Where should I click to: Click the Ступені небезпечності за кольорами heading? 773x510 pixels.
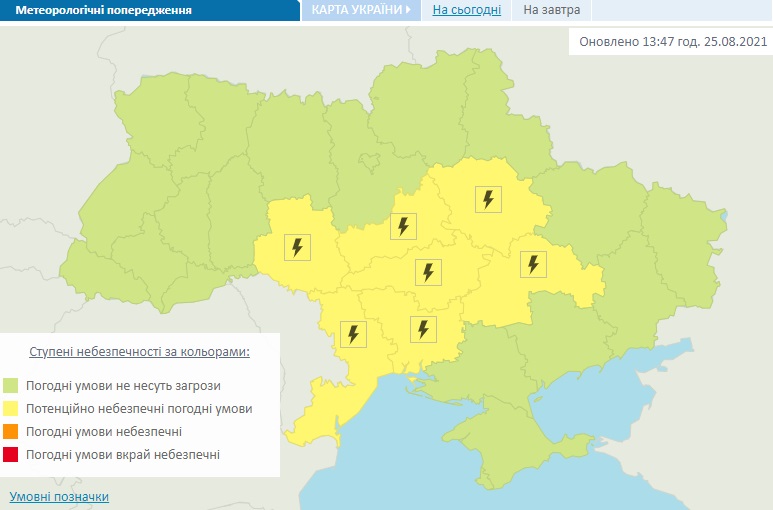139,352
